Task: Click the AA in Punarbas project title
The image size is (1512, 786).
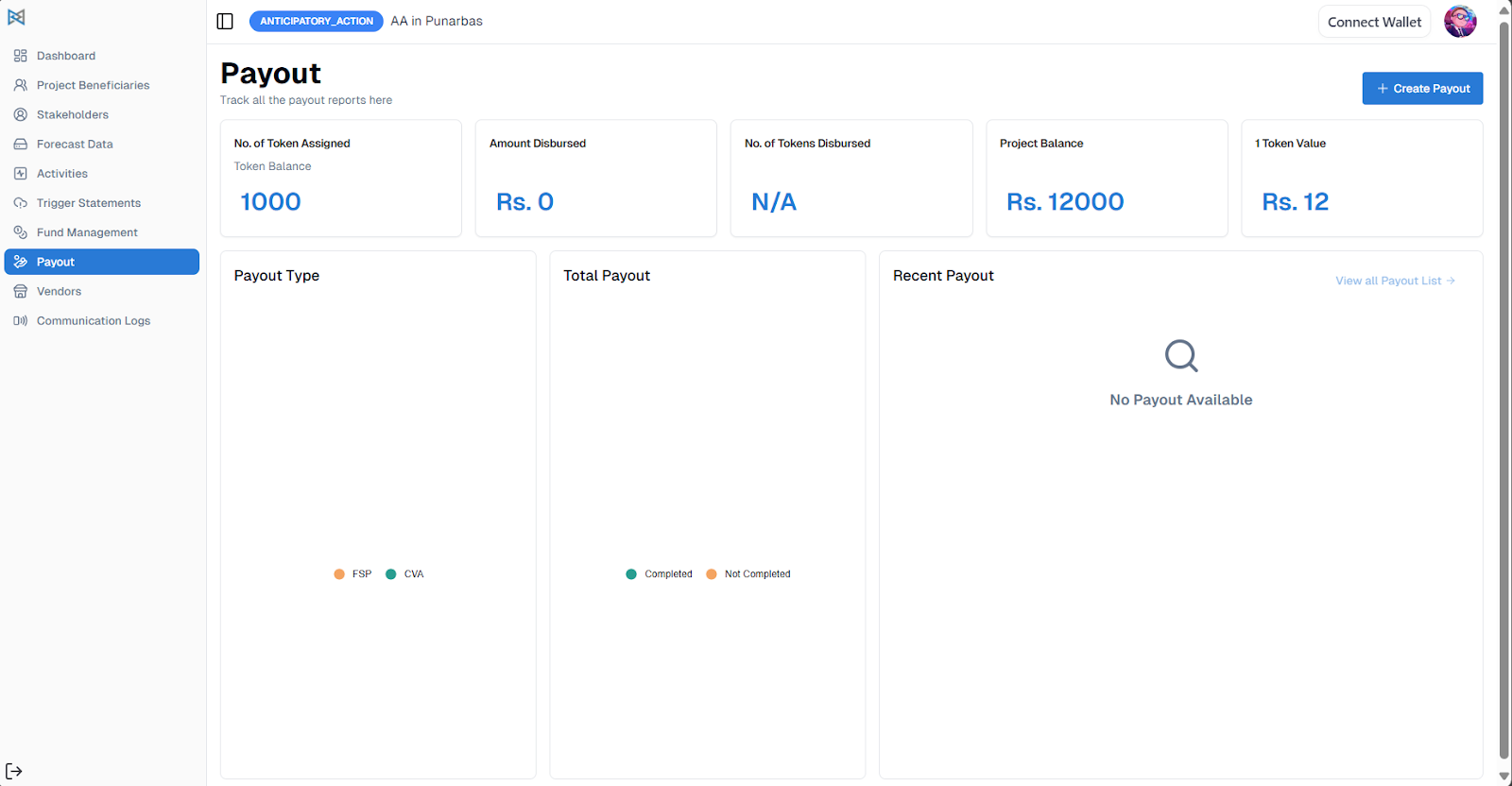Action: [437, 21]
